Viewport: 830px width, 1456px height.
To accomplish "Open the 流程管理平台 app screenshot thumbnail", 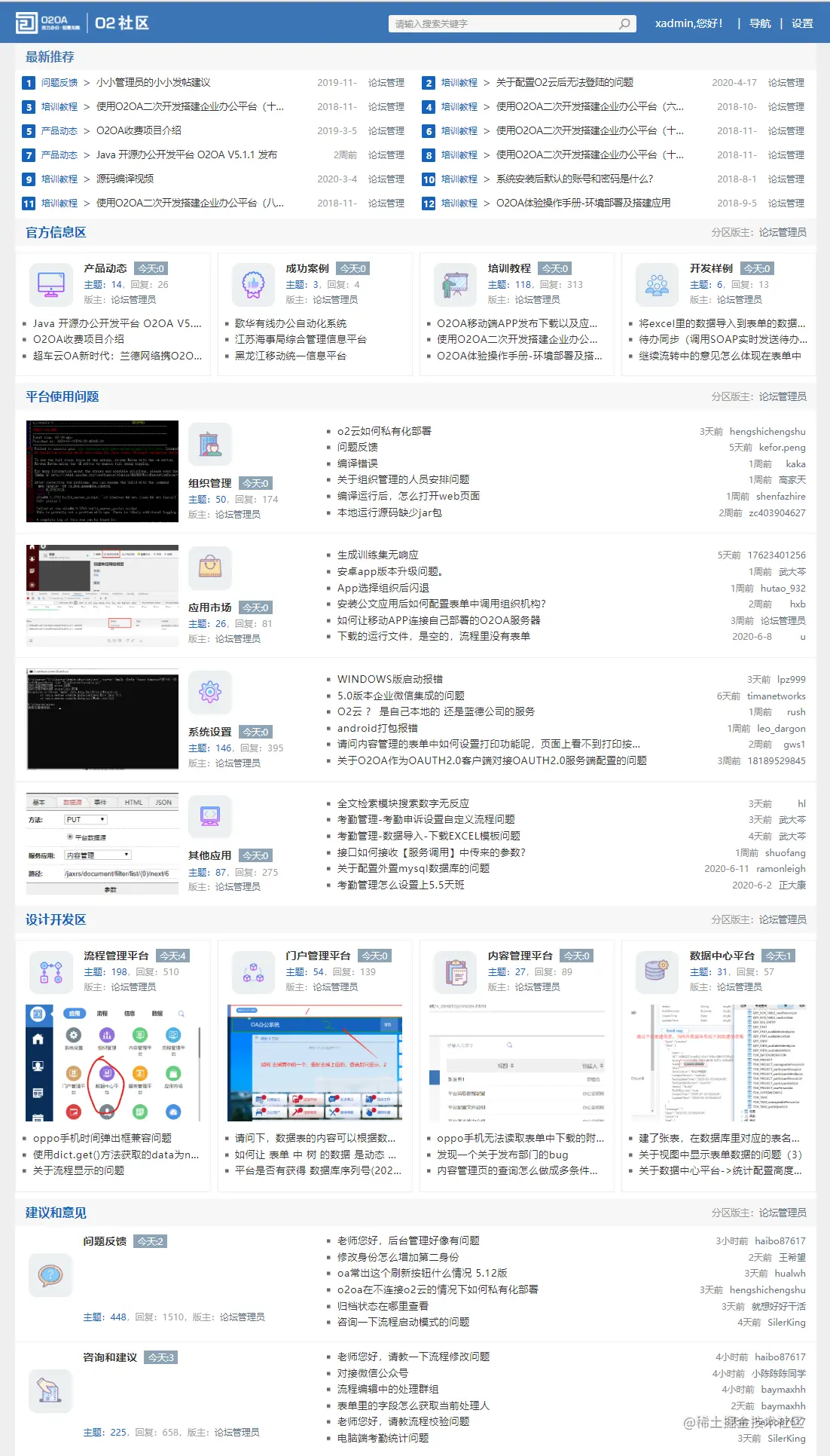I will (113, 1063).
